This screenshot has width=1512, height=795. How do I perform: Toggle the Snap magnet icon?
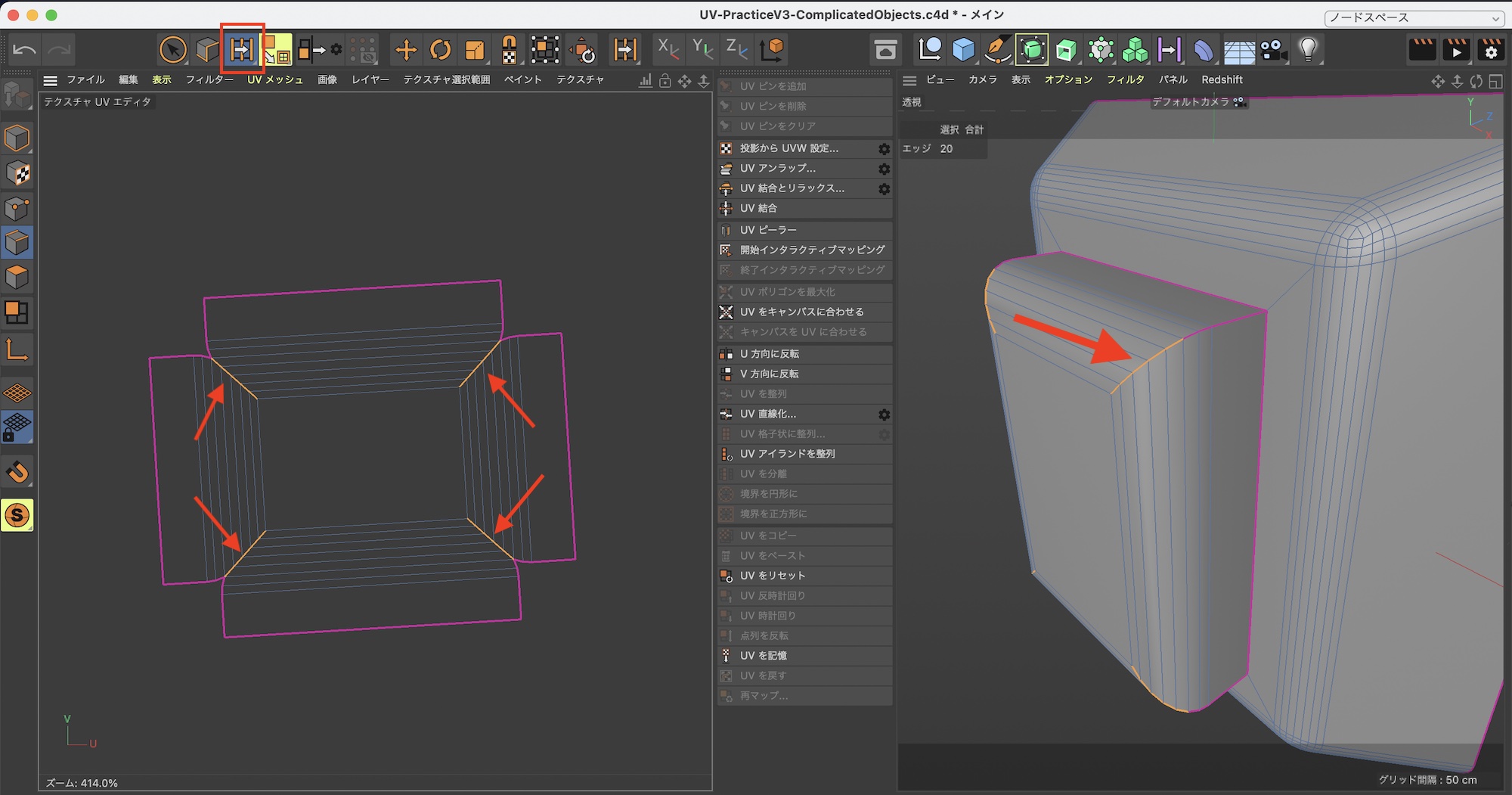coord(17,473)
